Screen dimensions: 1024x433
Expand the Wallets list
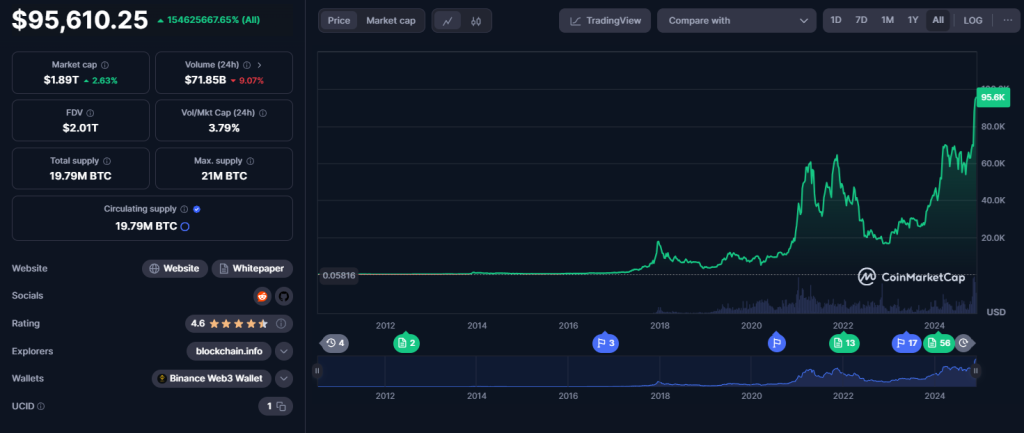(283, 378)
